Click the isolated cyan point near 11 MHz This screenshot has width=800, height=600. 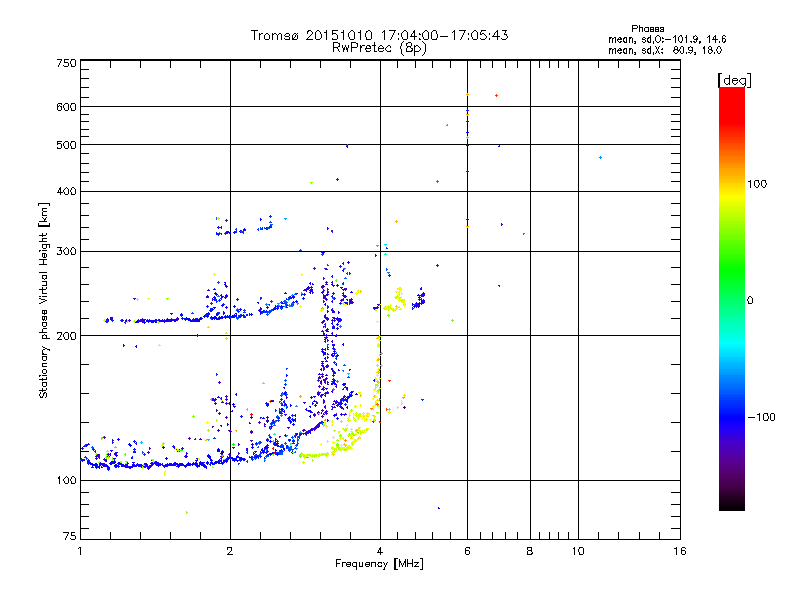click(601, 158)
